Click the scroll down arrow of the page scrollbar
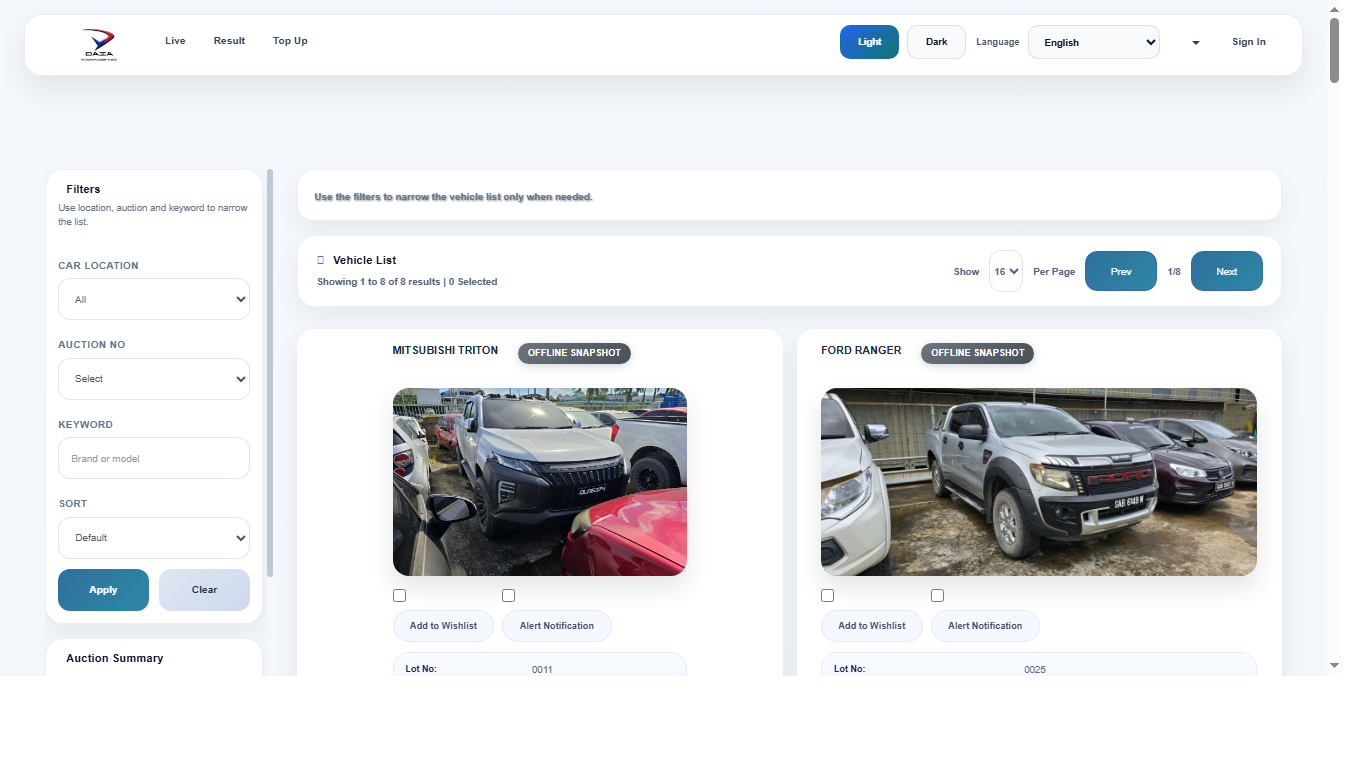This screenshot has width=1366, height=768. [x=1334, y=666]
